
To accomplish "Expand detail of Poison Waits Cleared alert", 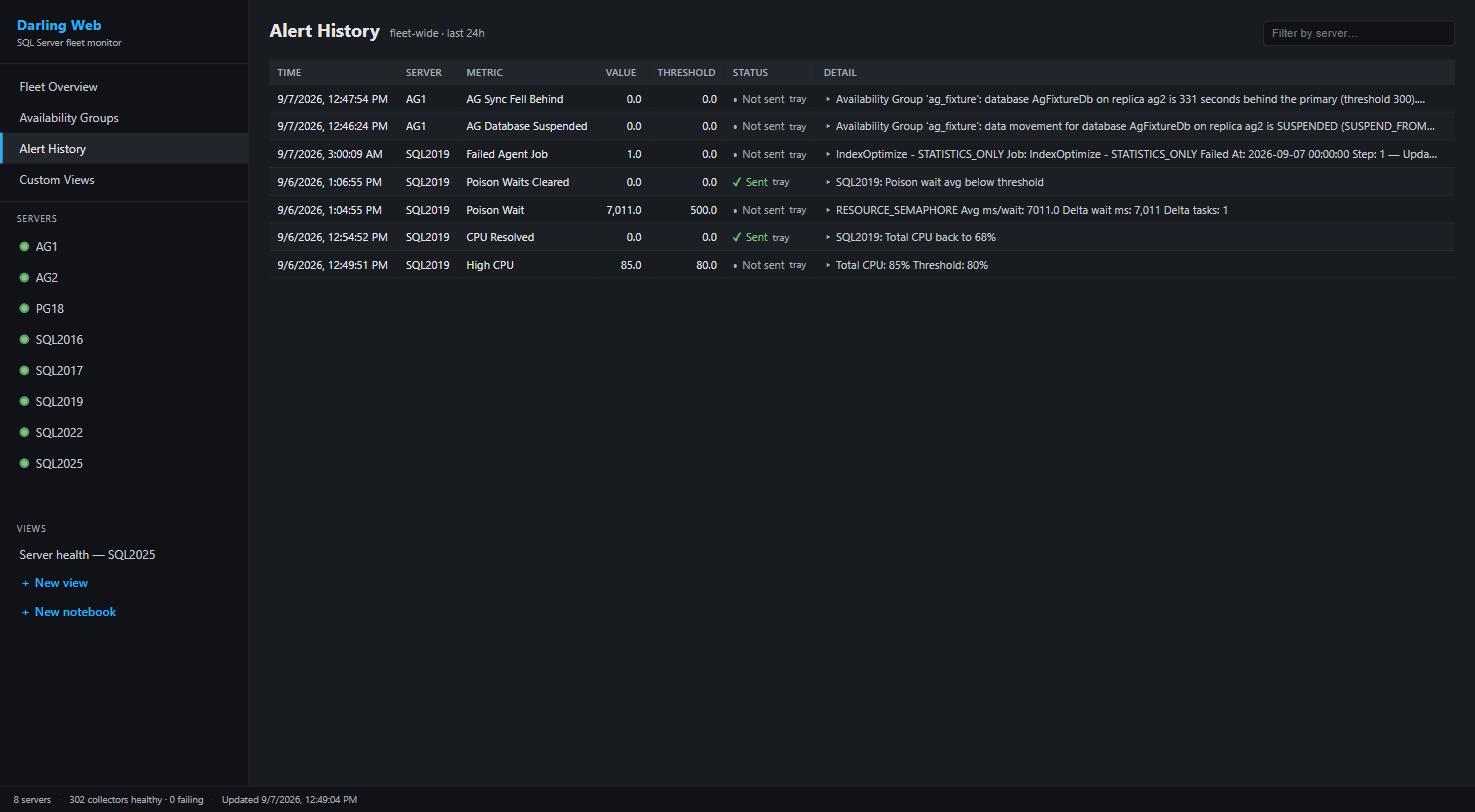I will pos(828,182).
